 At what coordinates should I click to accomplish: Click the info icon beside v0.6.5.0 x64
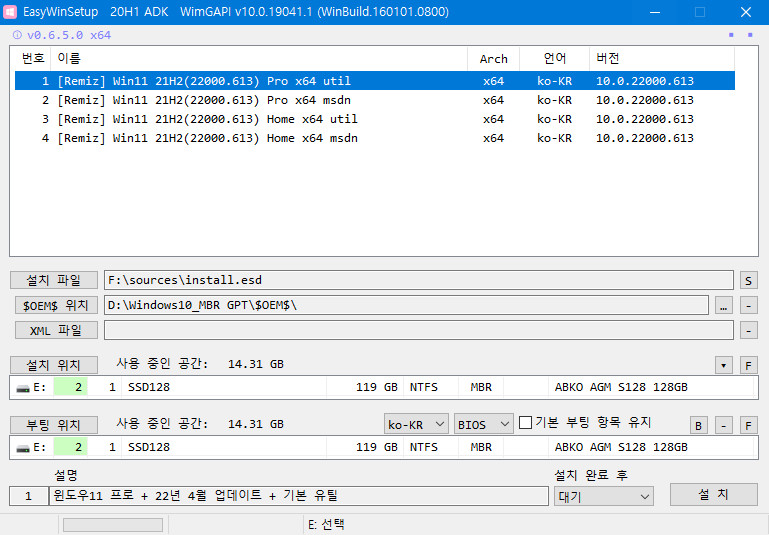point(17,35)
